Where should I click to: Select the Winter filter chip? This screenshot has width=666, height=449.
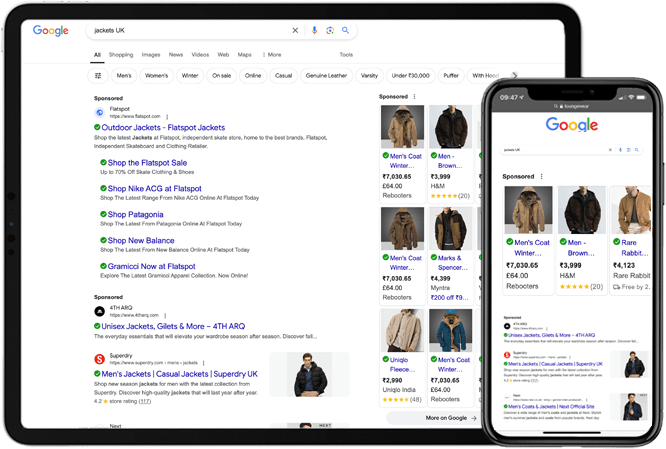(x=190, y=76)
